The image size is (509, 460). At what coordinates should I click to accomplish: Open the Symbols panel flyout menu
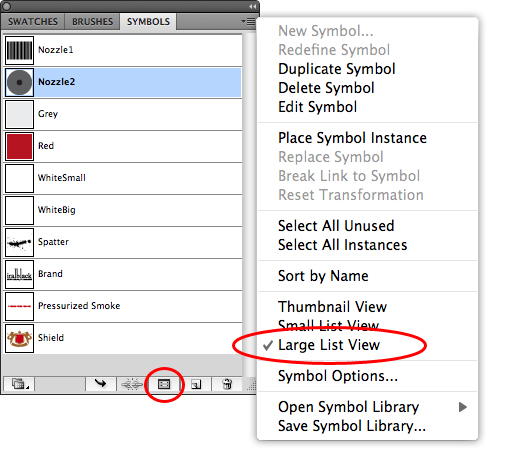click(248, 22)
